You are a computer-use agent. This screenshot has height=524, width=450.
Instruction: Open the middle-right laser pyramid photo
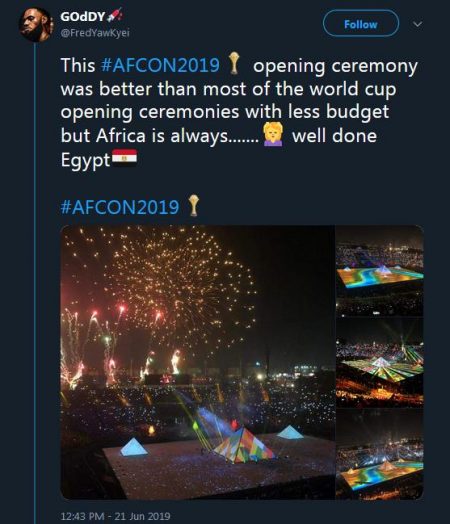380,362
